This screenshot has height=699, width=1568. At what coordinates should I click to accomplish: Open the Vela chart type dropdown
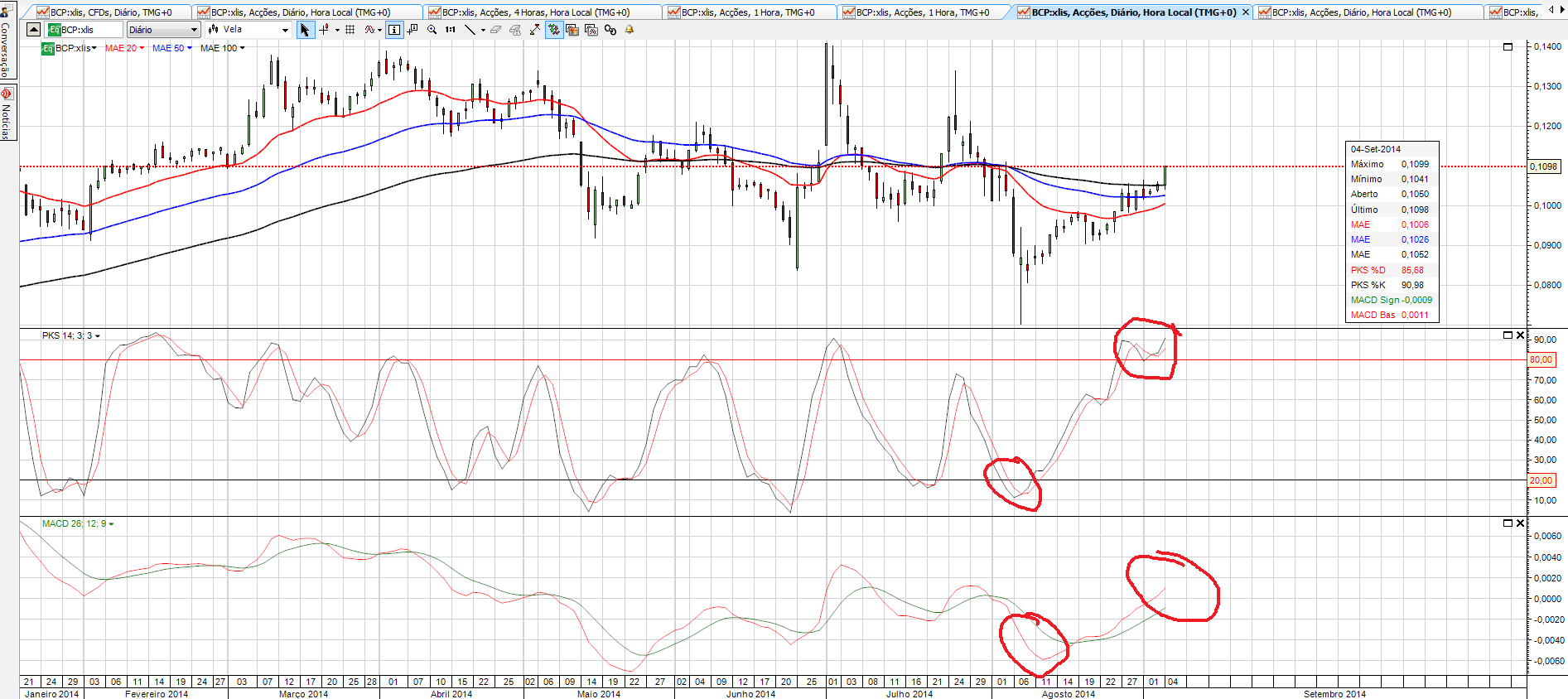pos(248,30)
